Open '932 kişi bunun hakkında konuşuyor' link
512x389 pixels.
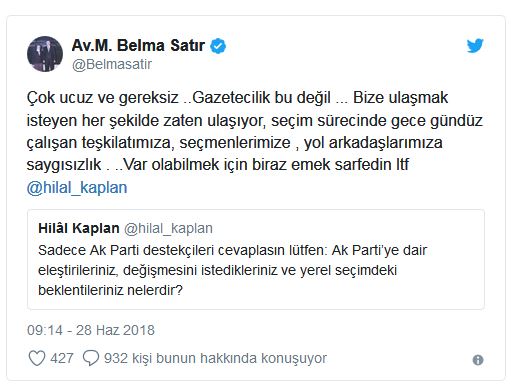coord(215,358)
